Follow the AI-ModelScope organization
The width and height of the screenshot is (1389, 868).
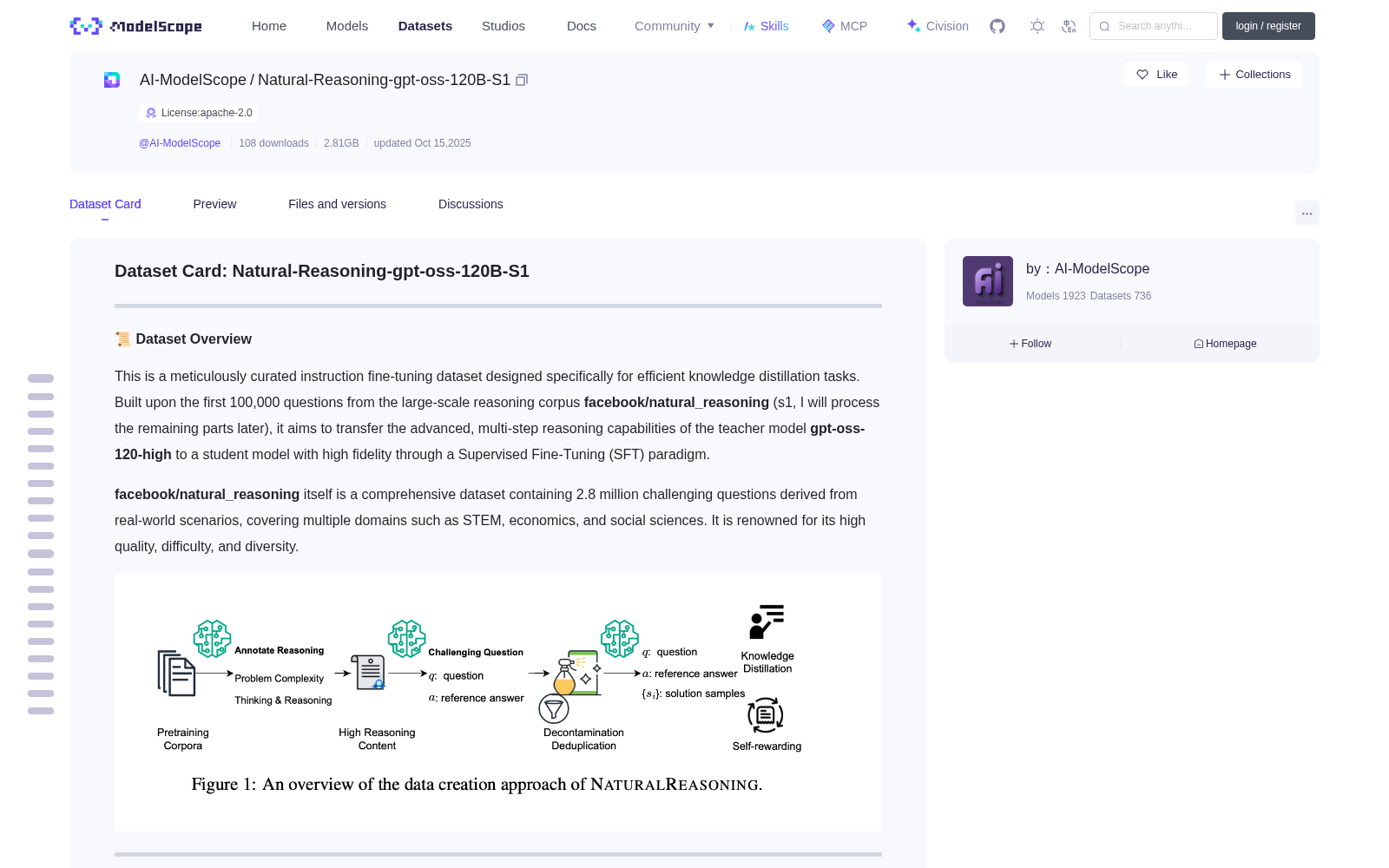point(1030,344)
